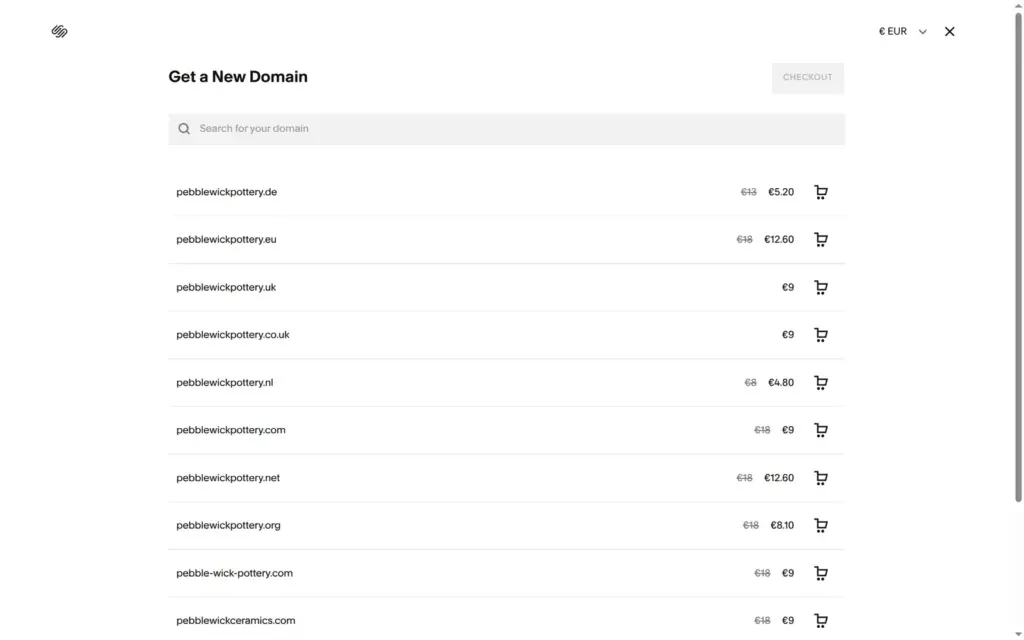Screen dimensions: 1024x640
Task: Select the pebblewickpottery.de domain name
Action: (227, 192)
